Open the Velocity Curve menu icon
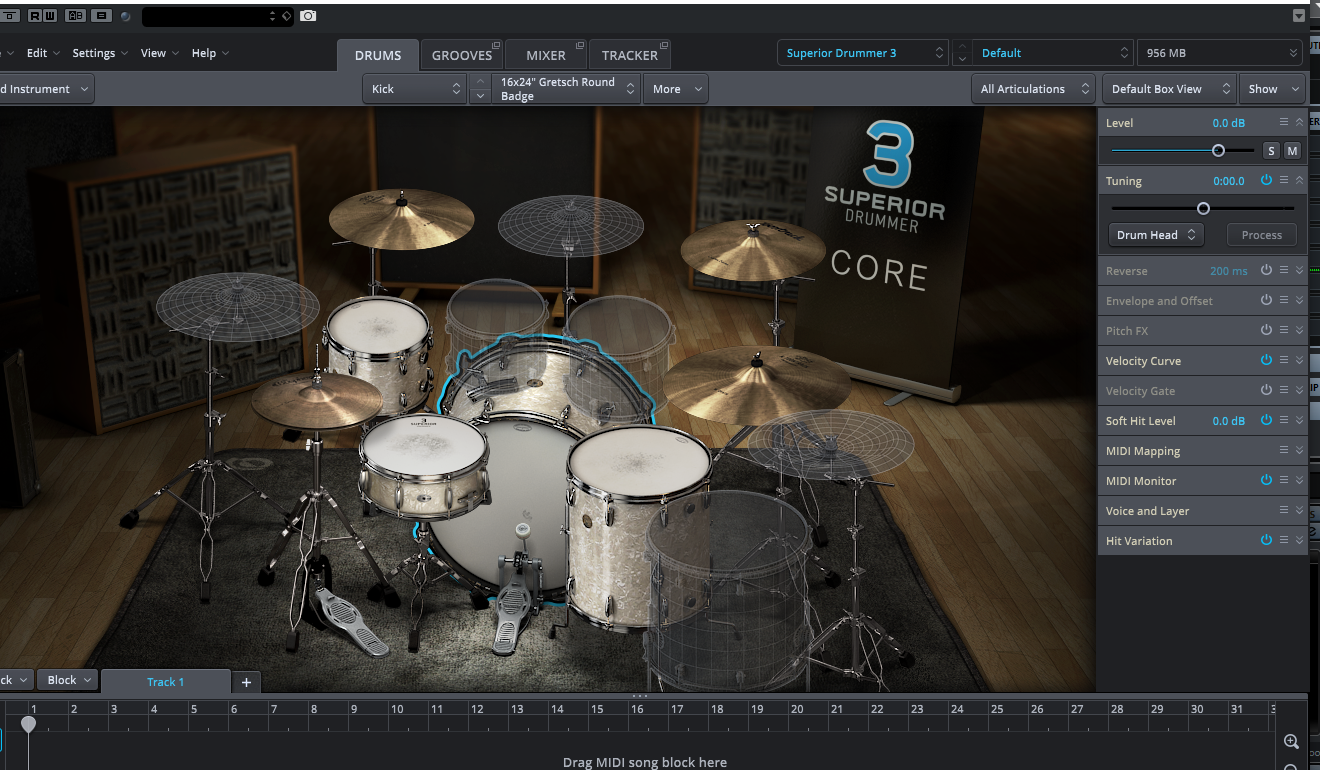This screenshot has width=1320, height=770. point(1284,360)
